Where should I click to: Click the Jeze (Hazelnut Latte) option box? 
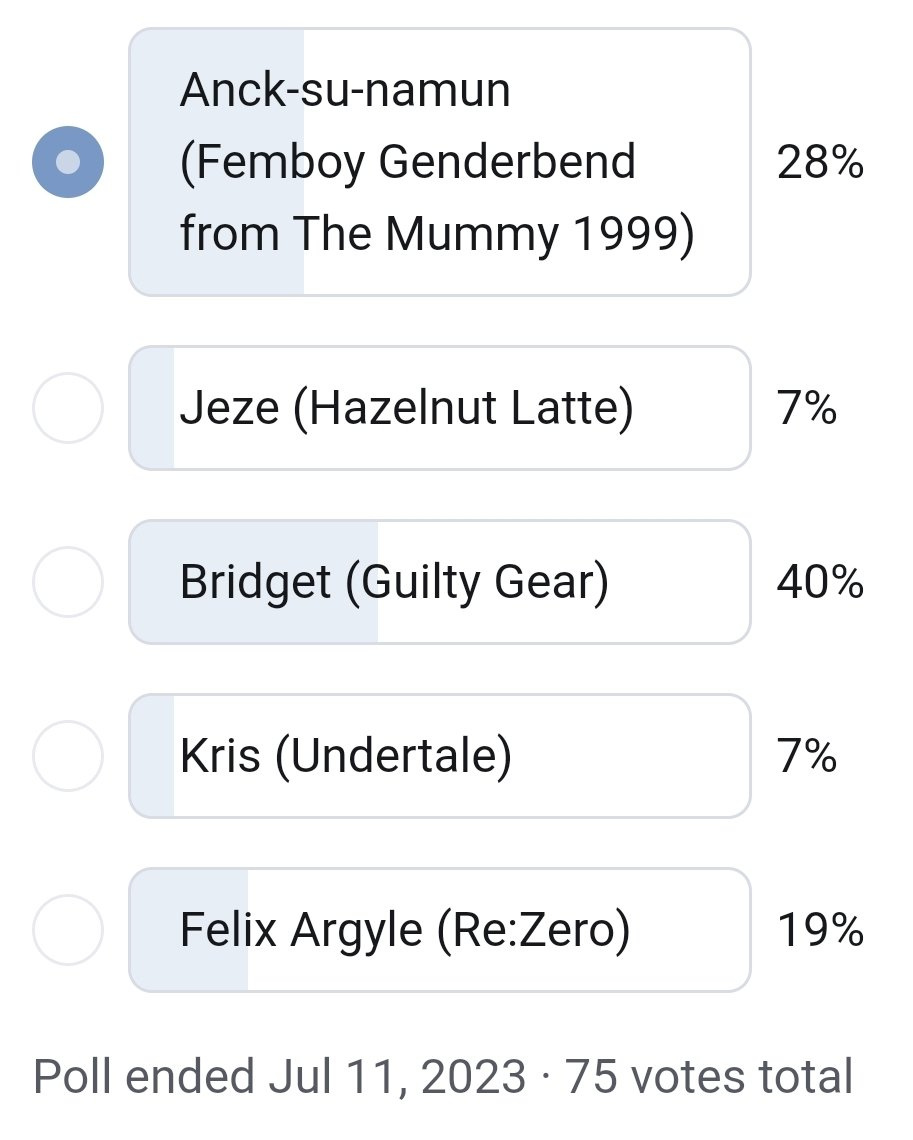pos(440,408)
